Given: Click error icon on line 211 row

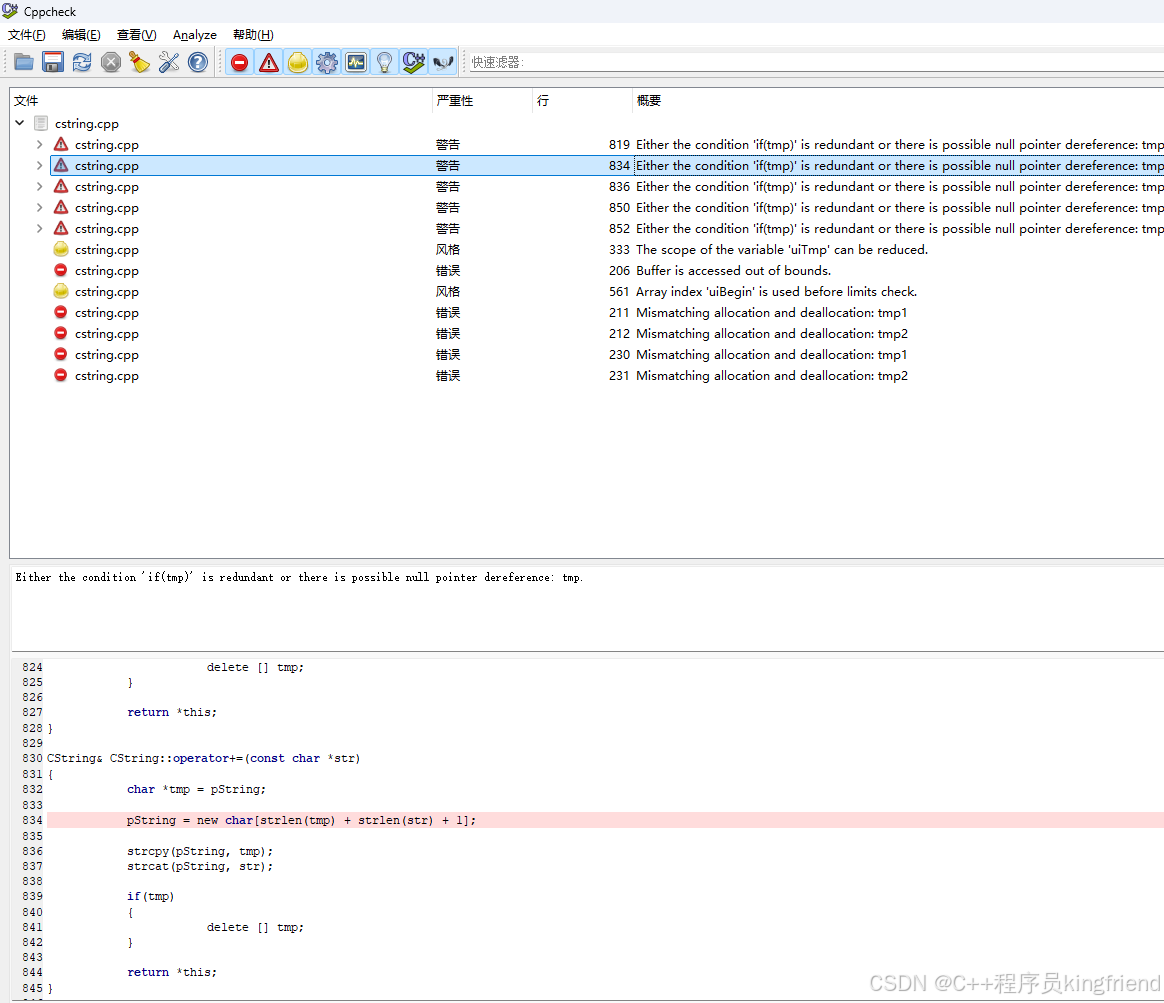Looking at the screenshot, I should tap(61, 313).
